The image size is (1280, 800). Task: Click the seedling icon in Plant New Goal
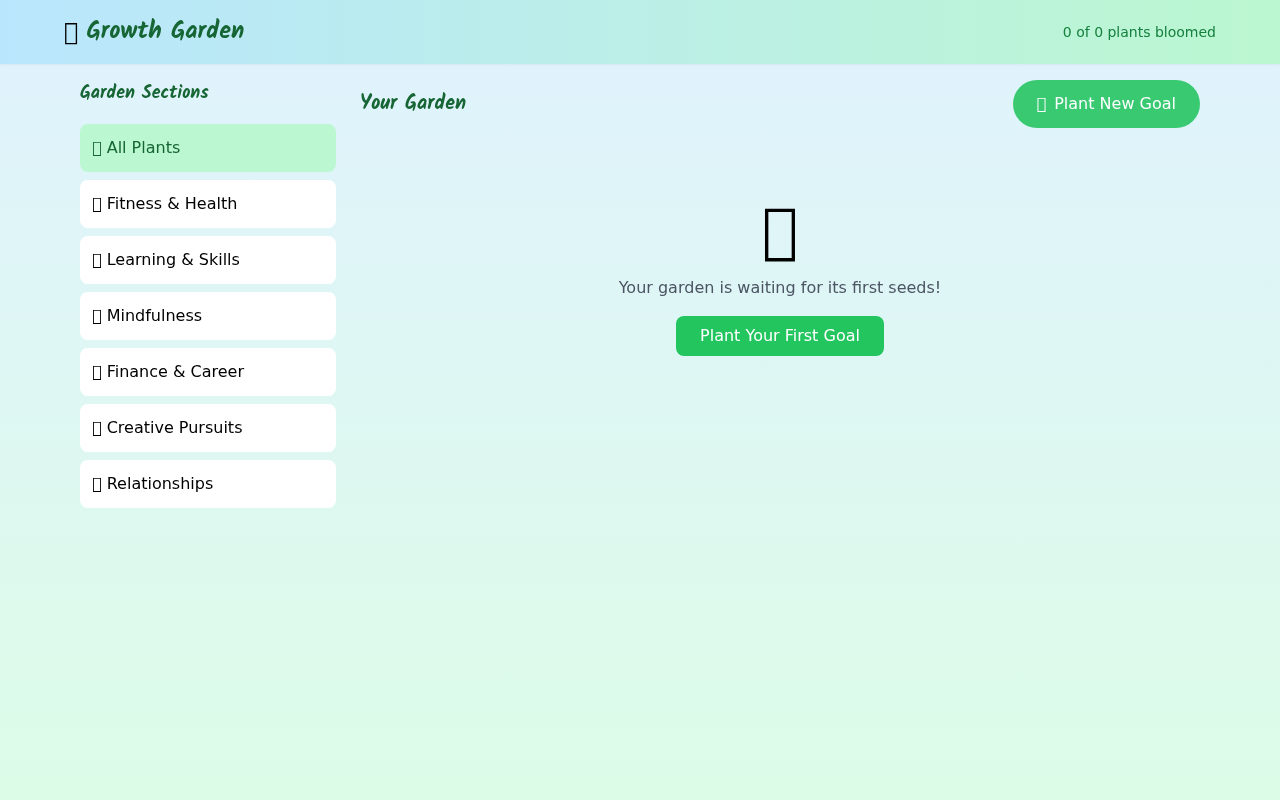tap(1040, 103)
